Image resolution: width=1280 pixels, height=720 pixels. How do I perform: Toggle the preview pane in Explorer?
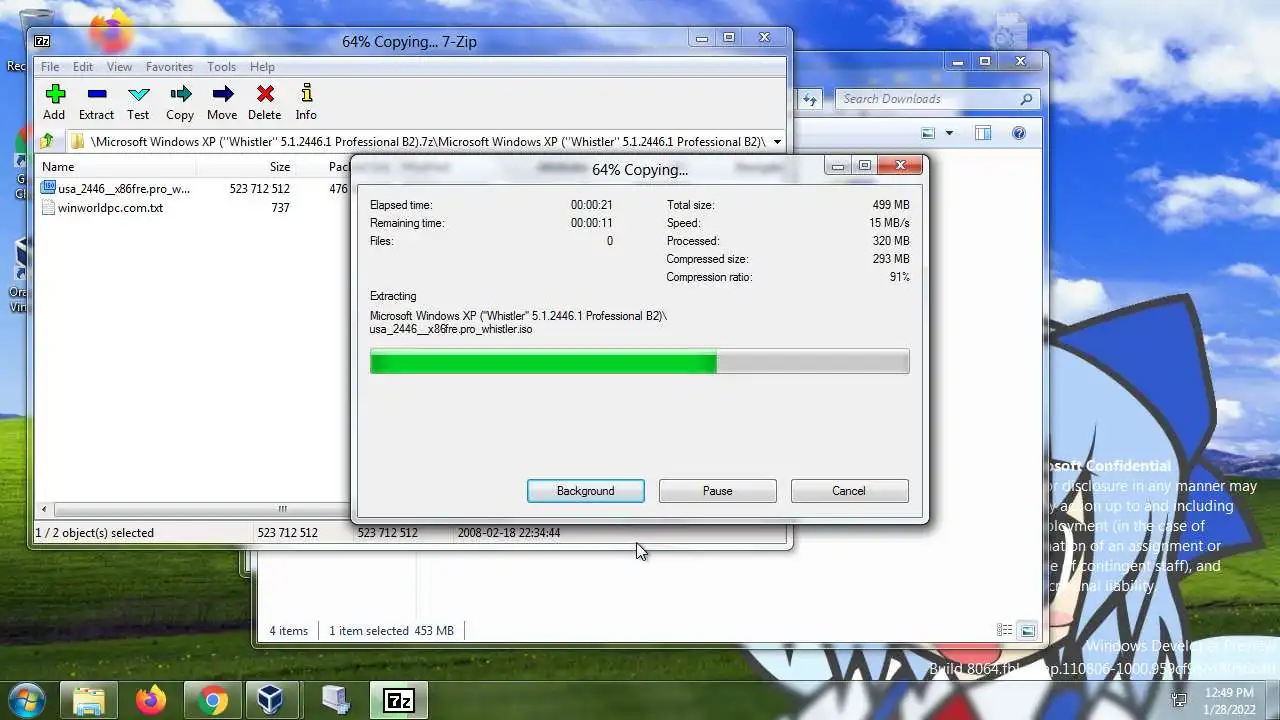pos(983,133)
